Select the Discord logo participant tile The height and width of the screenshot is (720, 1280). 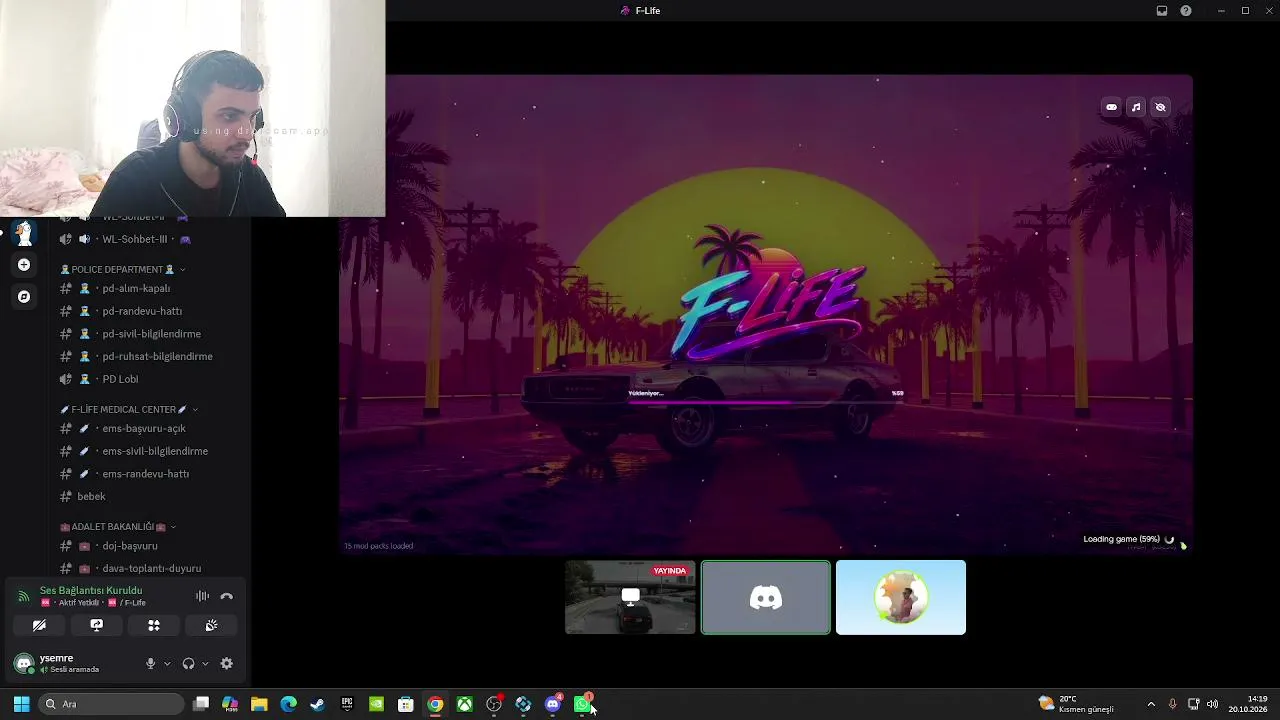tap(766, 597)
